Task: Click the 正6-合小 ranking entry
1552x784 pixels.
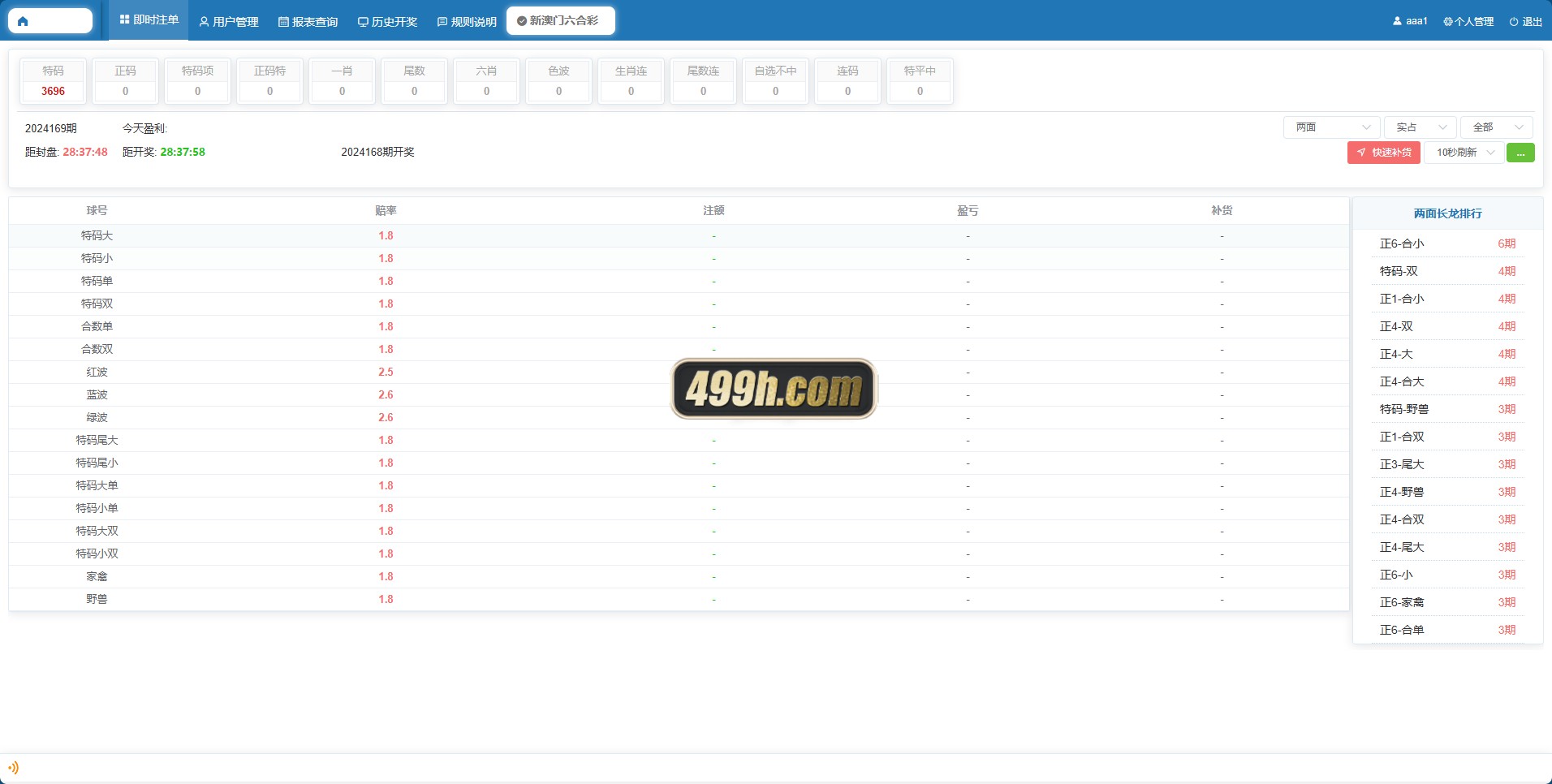Action: (x=1447, y=243)
